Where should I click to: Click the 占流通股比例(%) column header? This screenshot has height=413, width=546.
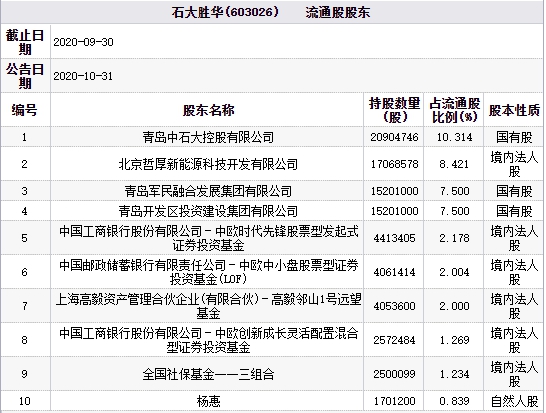[x=454, y=110]
